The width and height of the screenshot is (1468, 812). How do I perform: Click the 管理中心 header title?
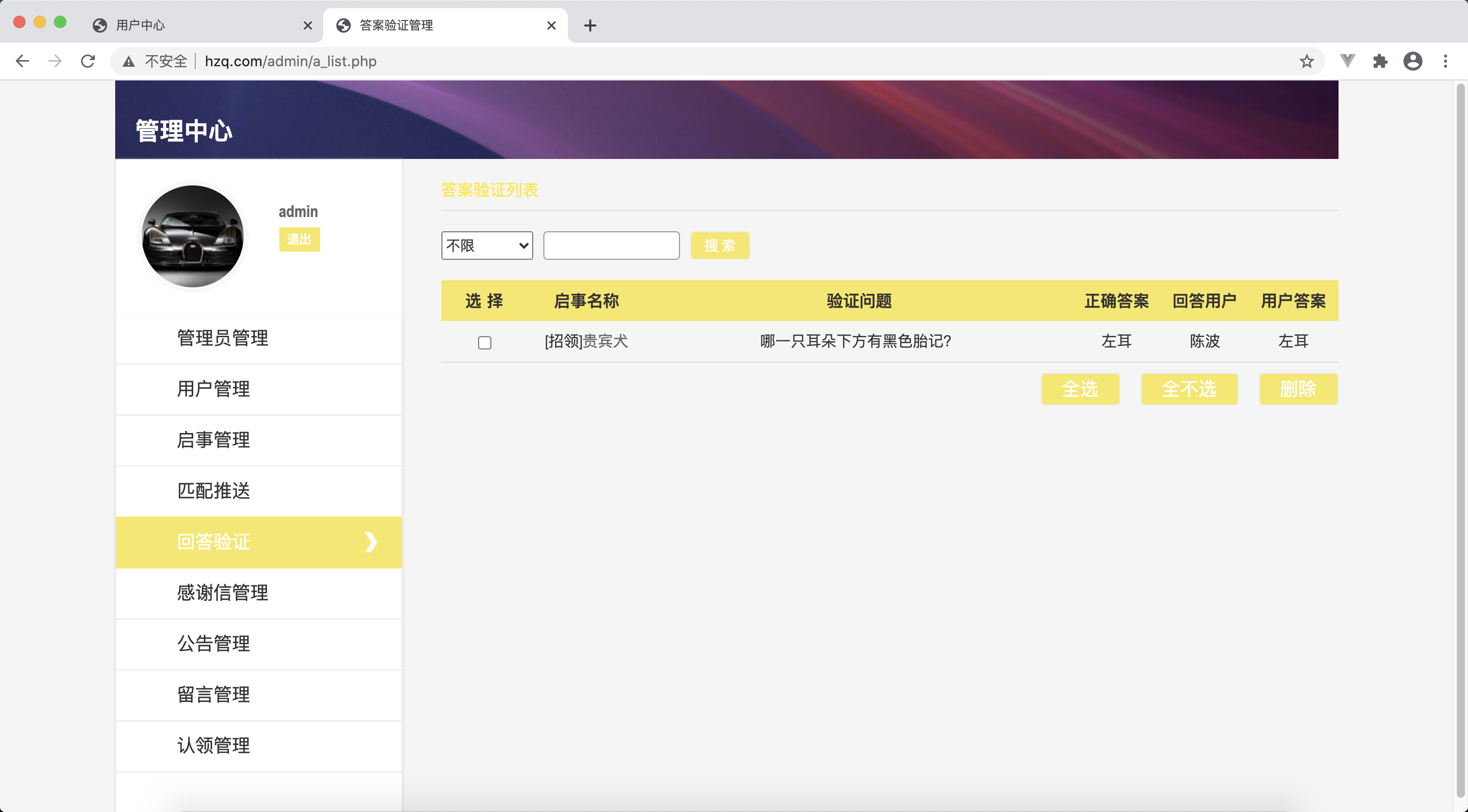click(184, 131)
